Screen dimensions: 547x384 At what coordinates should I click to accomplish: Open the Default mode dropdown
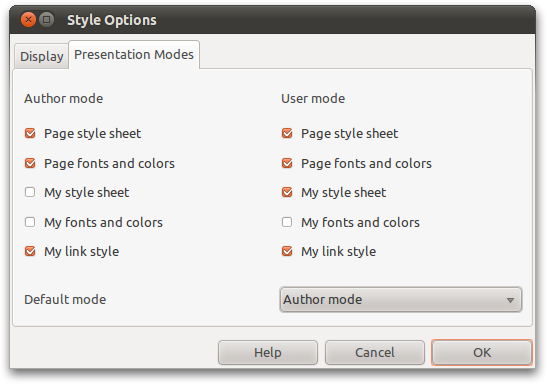[x=401, y=299]
